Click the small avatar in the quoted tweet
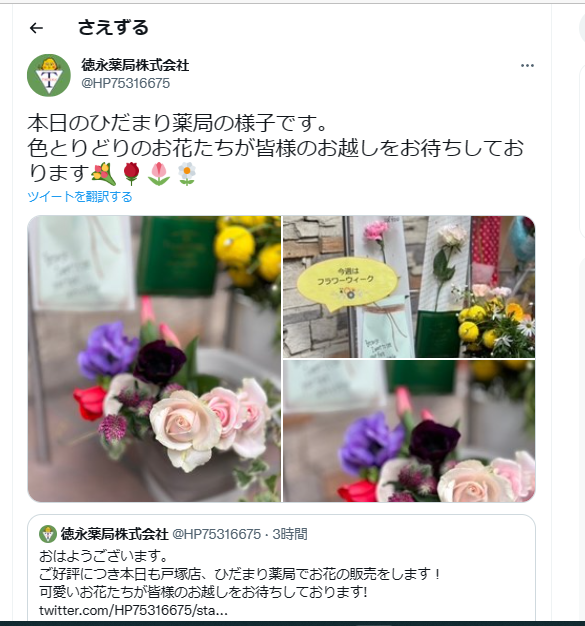585x626 pixels. pyautogui.click(x=48, y=534)
